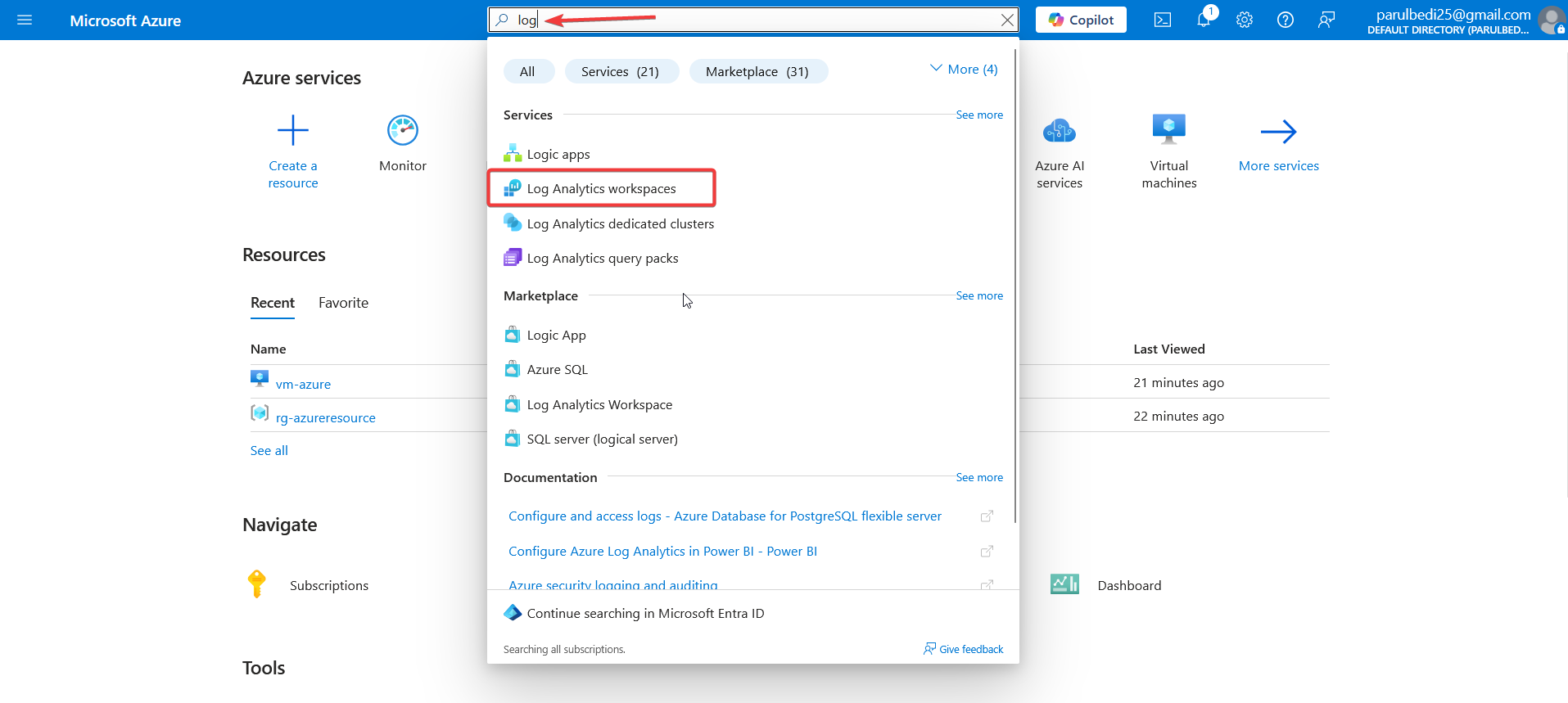This screenshot has width=1568, height=703.
Task: Open Copilot
Action: [1081, 20]
